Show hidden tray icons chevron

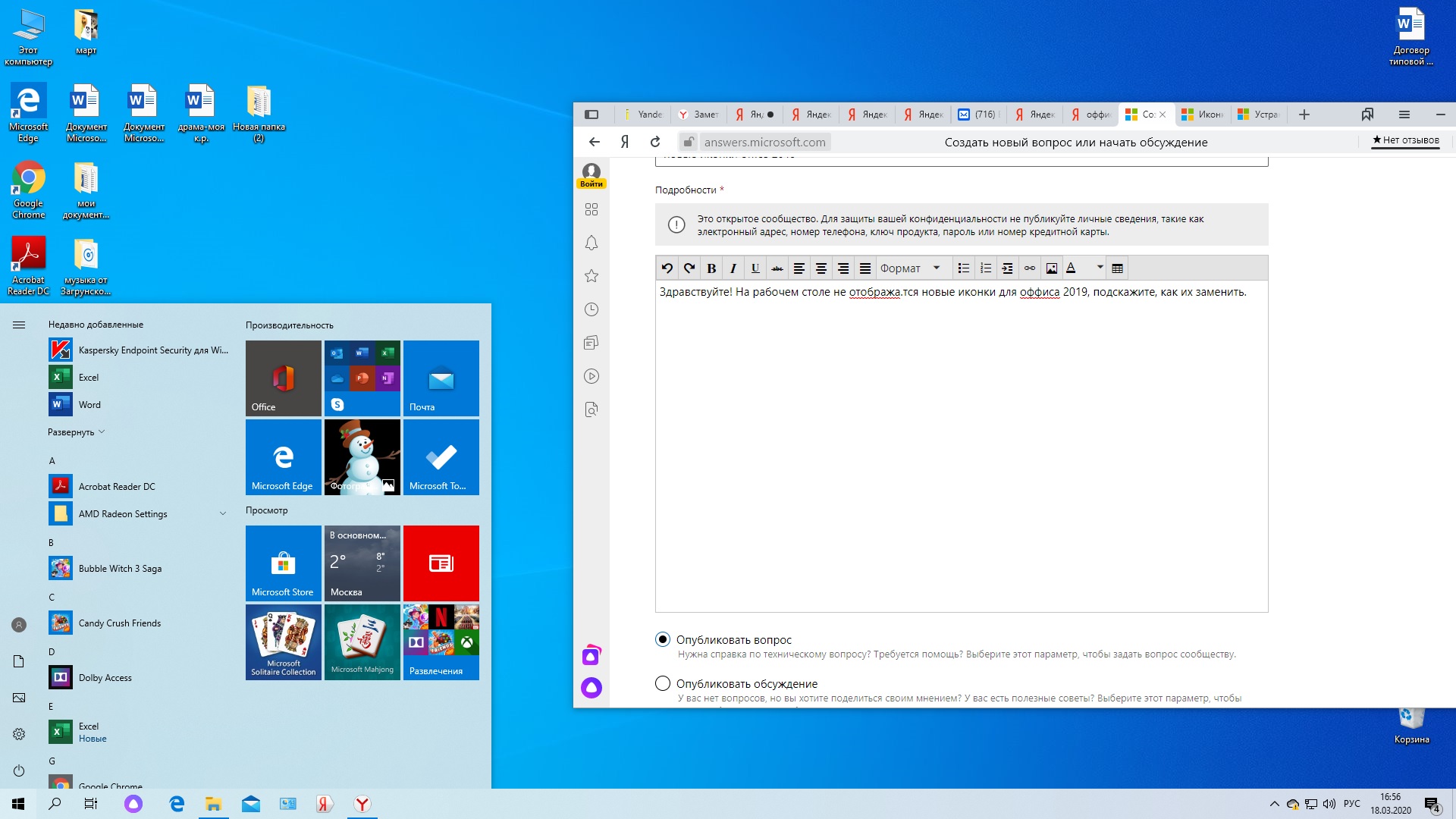click(1275, 804)
